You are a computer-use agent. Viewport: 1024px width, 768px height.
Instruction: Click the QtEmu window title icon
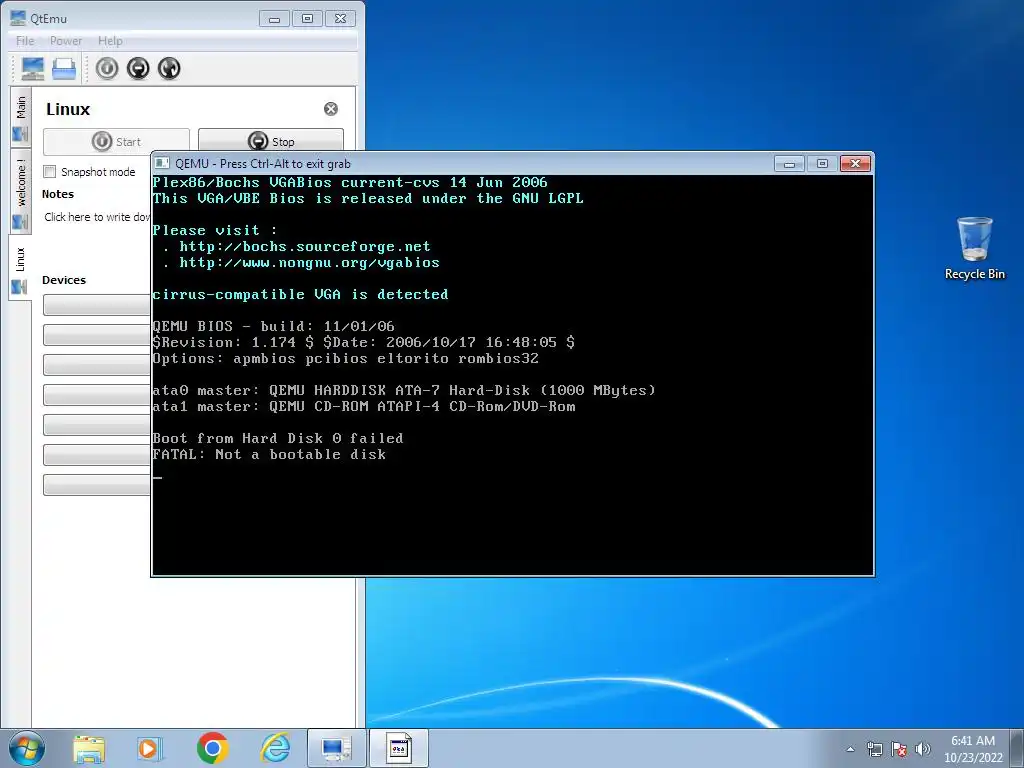(x=18, y=18)
